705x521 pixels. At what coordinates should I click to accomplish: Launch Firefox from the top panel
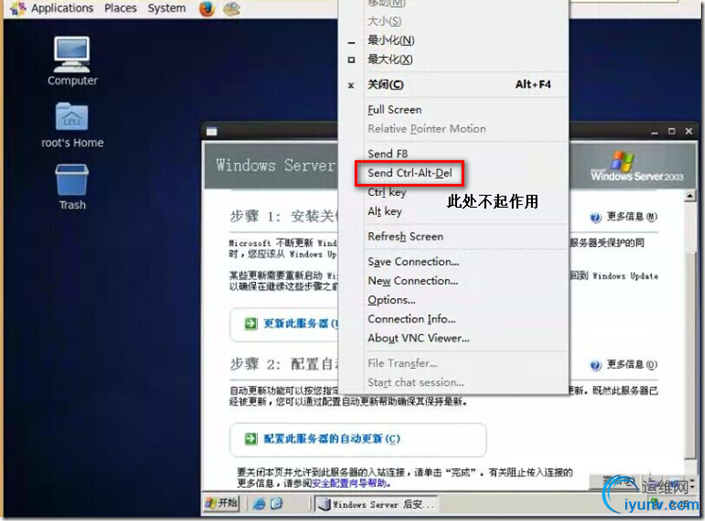click(x=207, y=9)
